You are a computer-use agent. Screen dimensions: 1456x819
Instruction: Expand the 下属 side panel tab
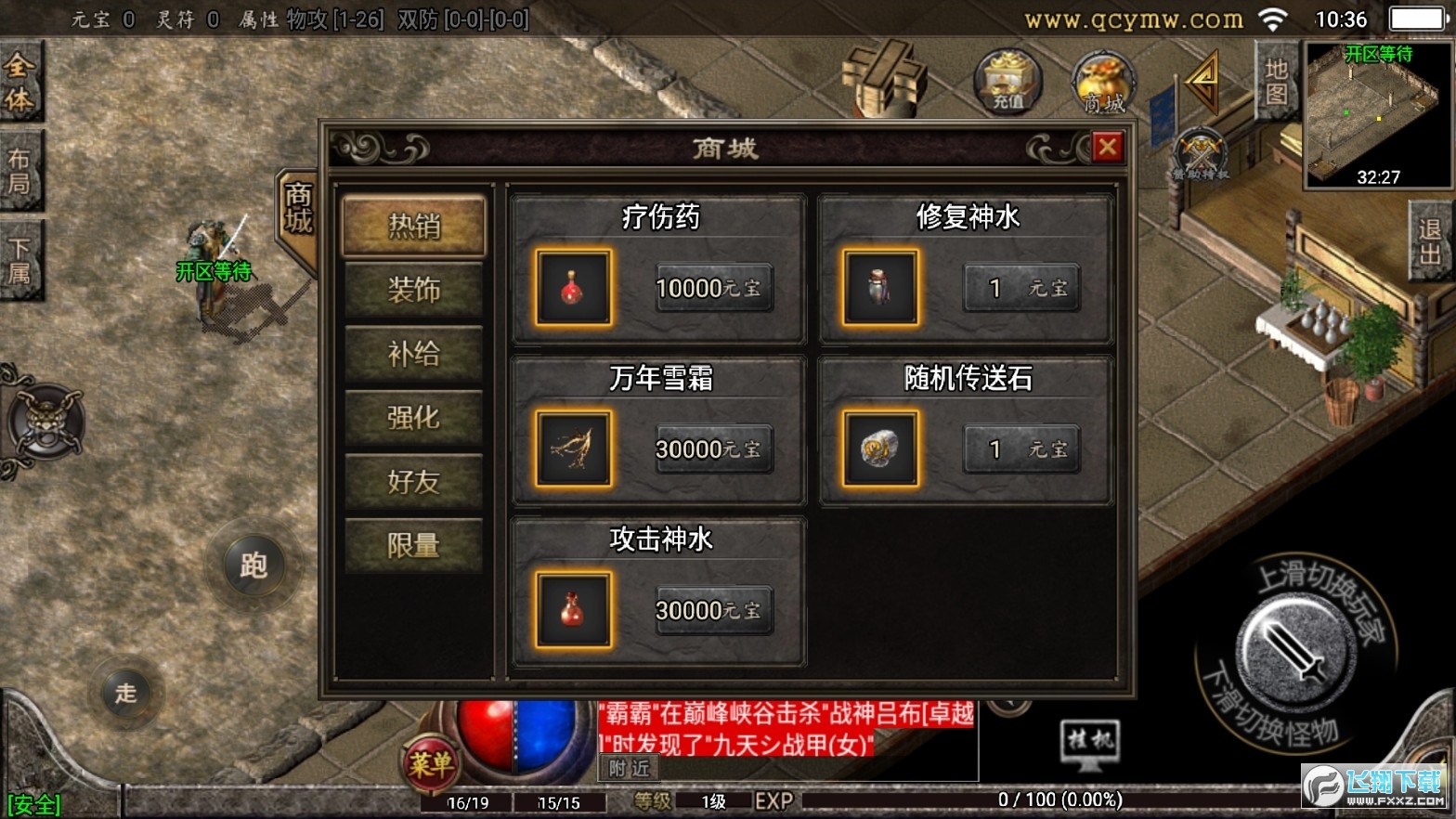[21, 261]
